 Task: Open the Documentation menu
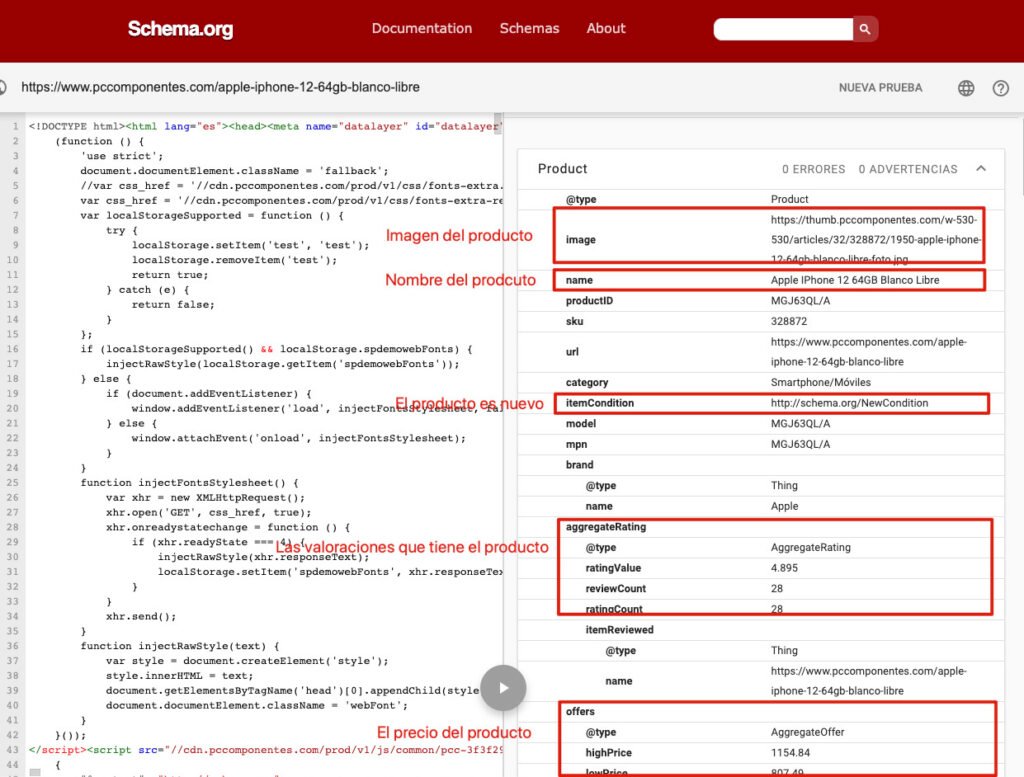click(422, 28)
